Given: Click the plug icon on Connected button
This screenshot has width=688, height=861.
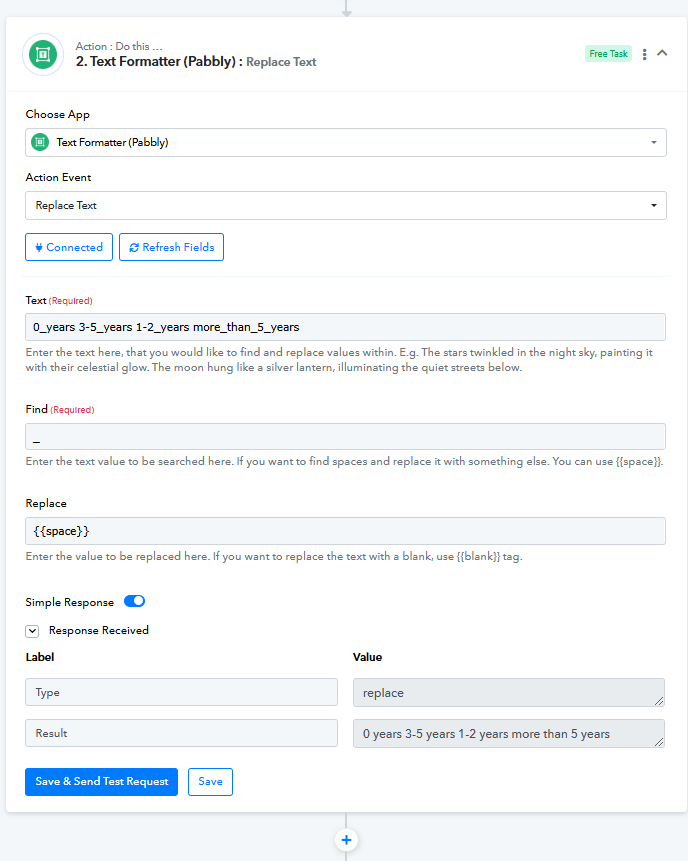Looking at the screenshot, I should coord(39,248).
